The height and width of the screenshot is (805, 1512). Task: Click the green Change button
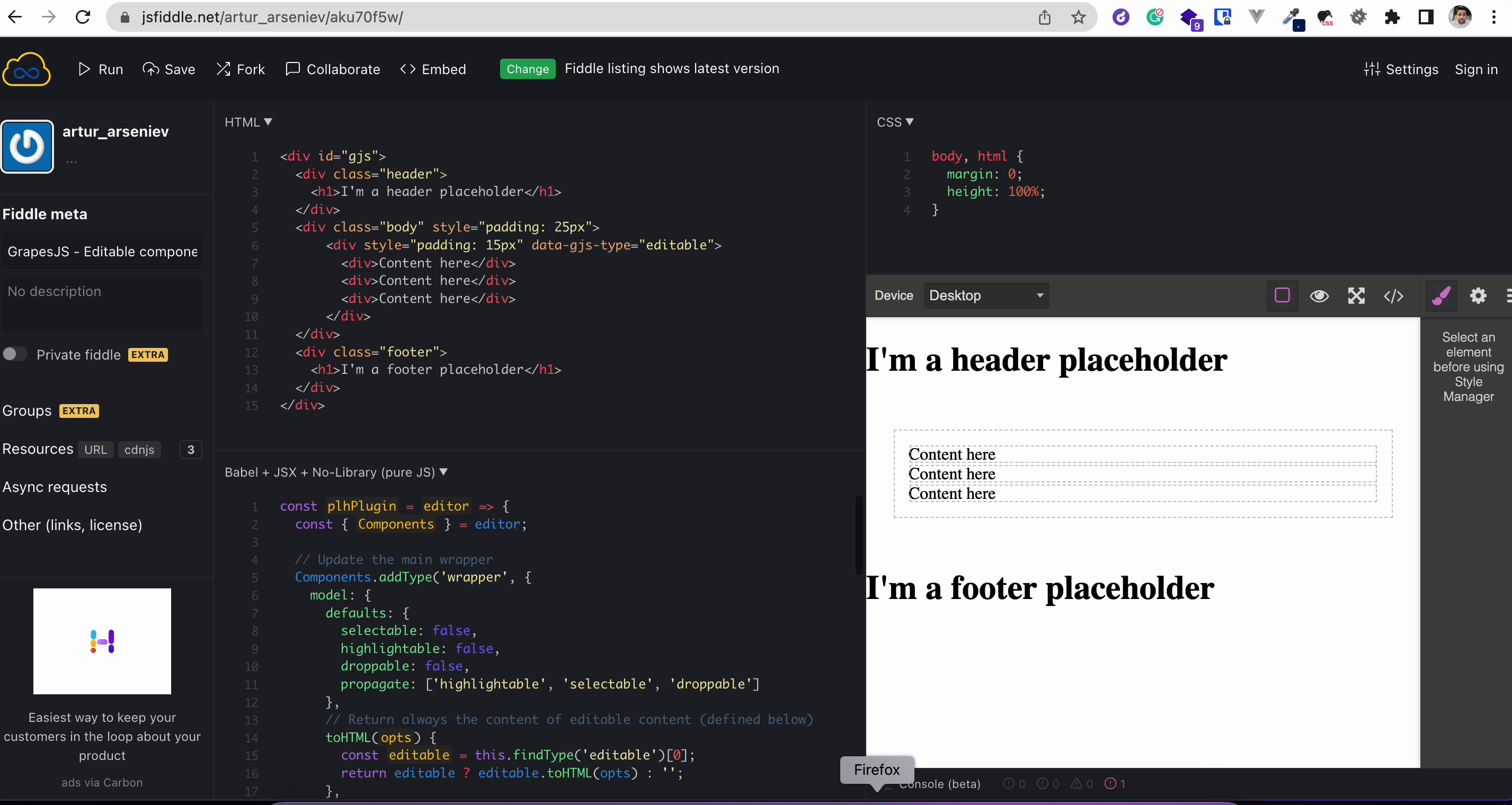[x=527, y=69]
